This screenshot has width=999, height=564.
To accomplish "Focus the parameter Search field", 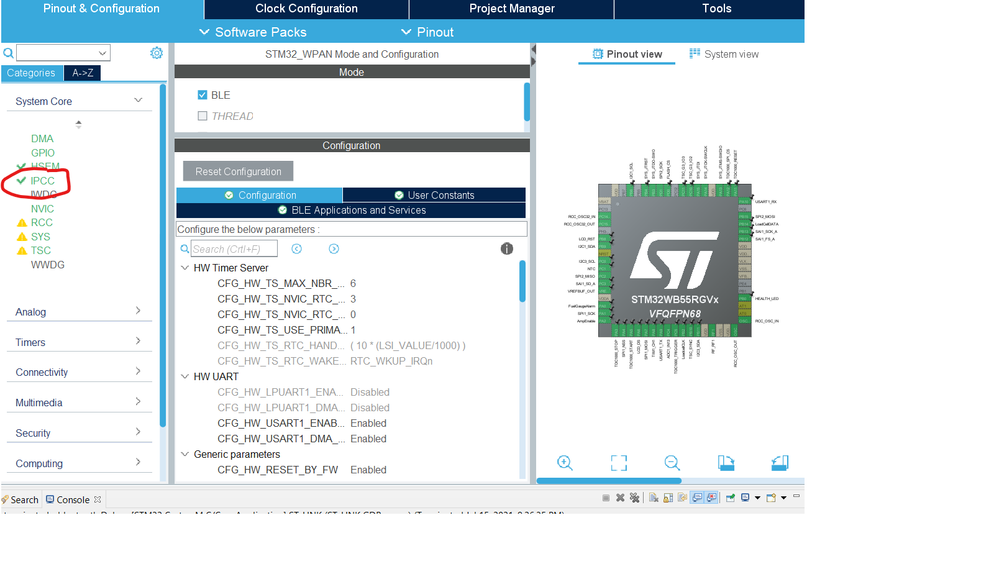I will pyautogui.click(x=234, y=249).
